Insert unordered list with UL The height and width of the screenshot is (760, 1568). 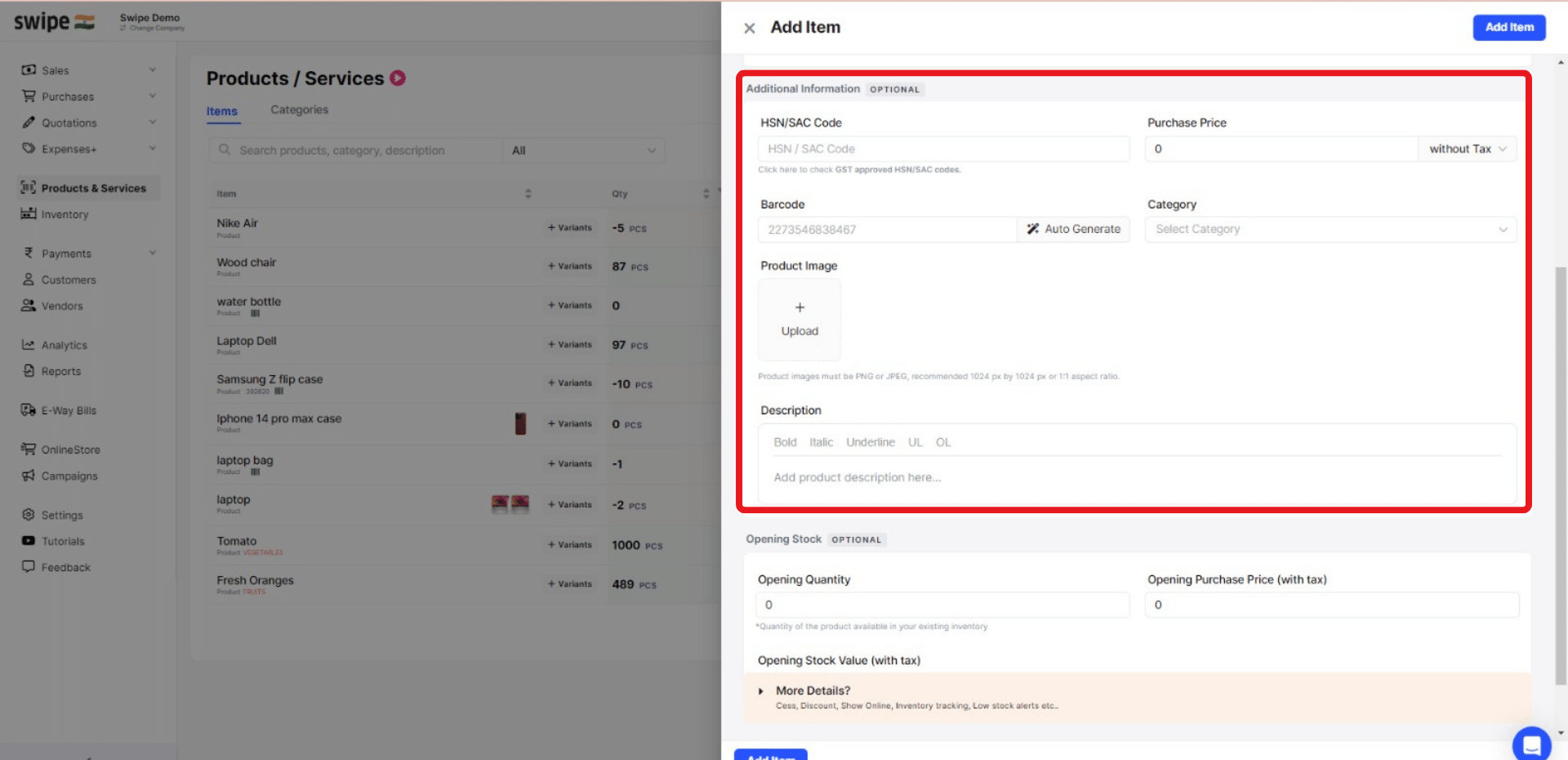click(915, 442)
